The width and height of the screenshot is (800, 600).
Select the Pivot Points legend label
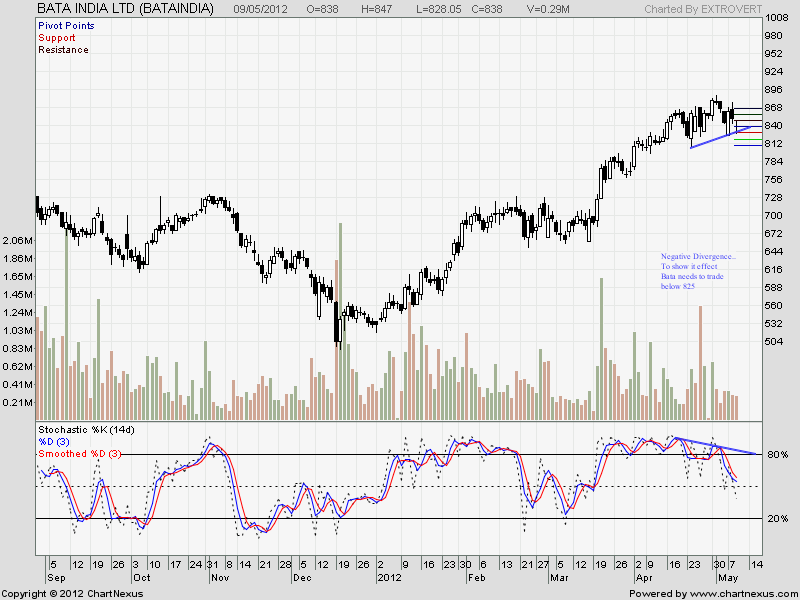pyautogui.click(x=65, y=25)
